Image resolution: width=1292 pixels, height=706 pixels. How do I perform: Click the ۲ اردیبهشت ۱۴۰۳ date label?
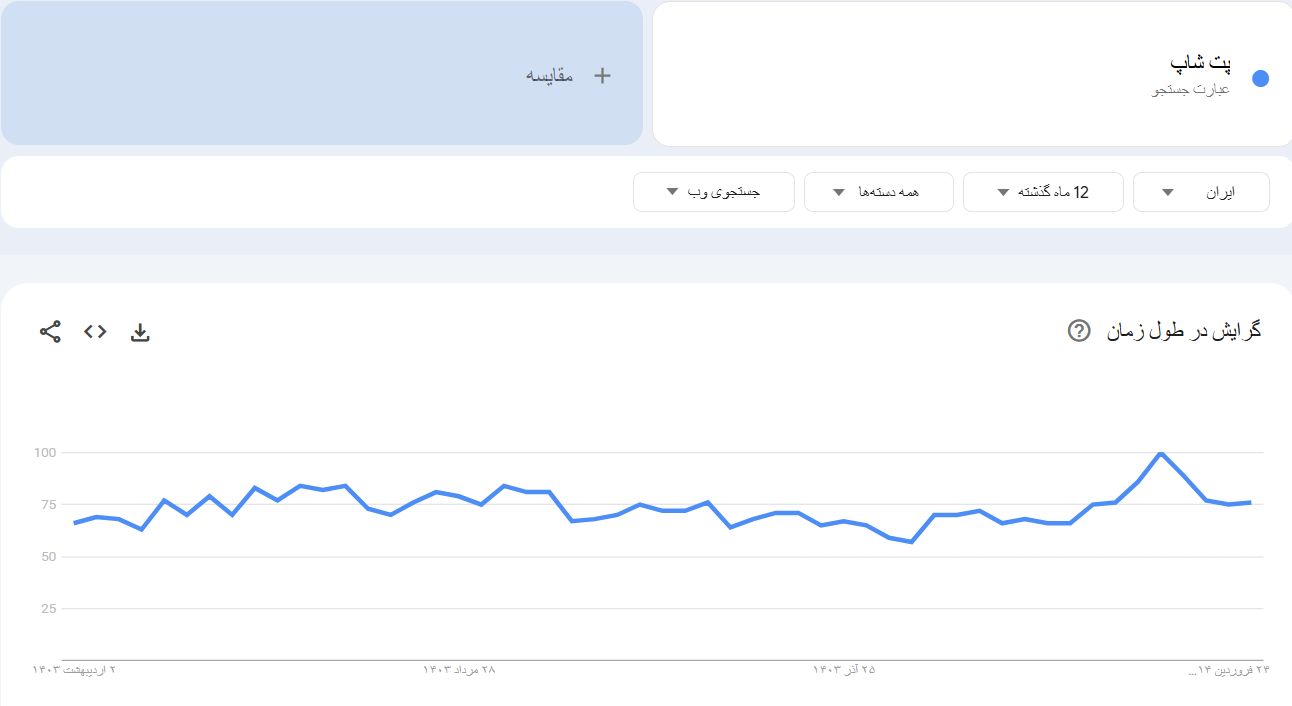pyautogui.click(x=74, y=669)
